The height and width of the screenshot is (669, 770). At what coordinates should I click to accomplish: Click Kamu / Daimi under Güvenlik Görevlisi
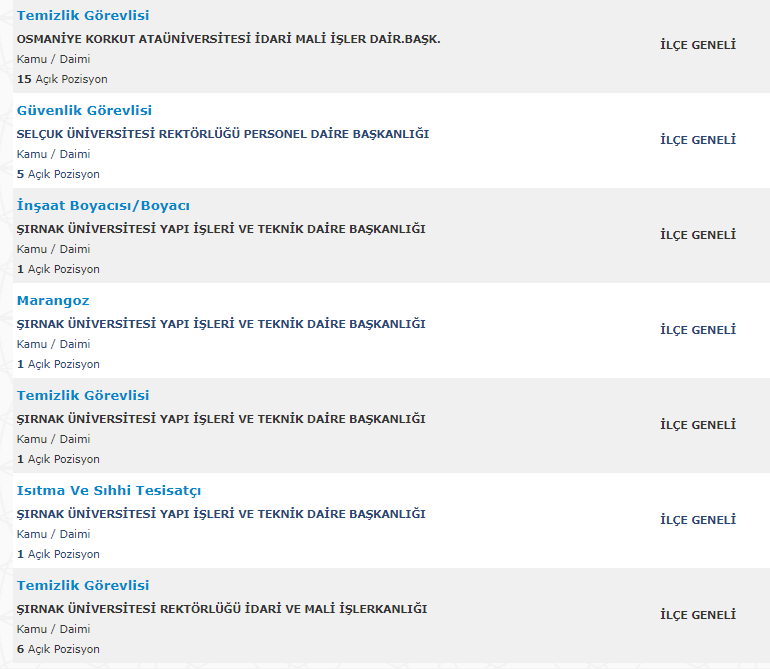pos(54,154)
